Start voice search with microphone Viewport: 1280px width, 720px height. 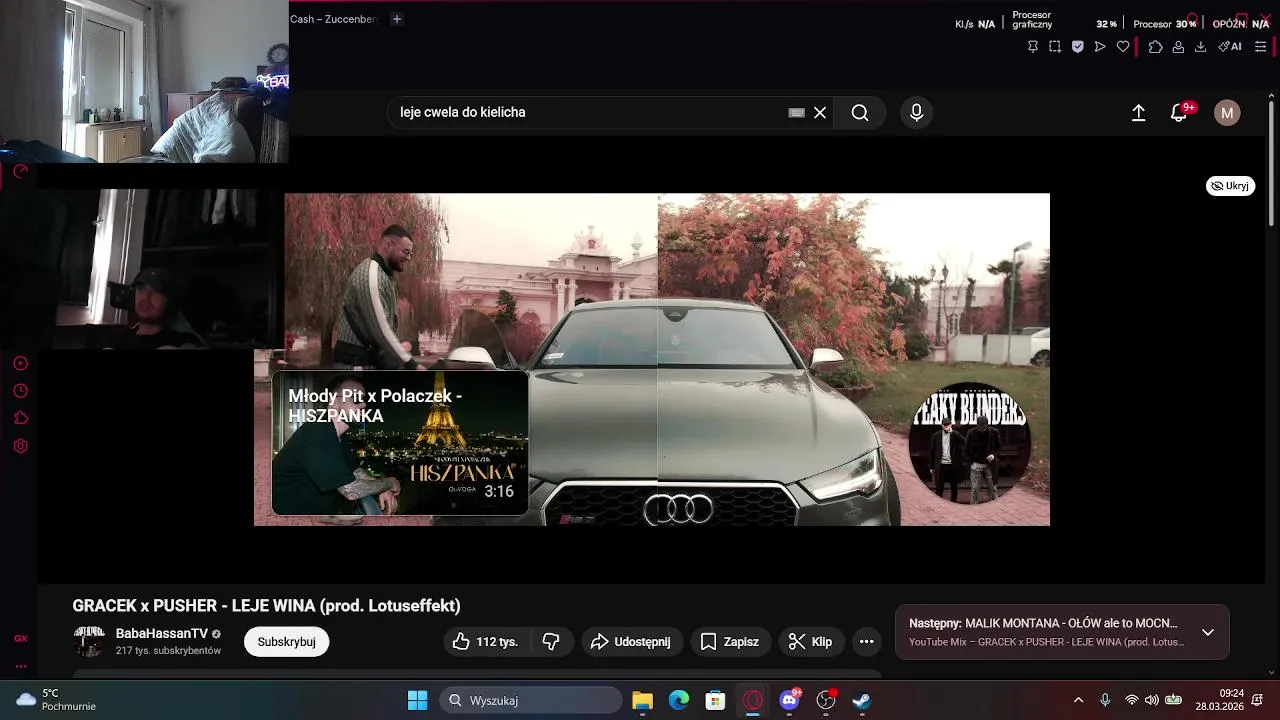pyautogui.click(x=916, y=113)
